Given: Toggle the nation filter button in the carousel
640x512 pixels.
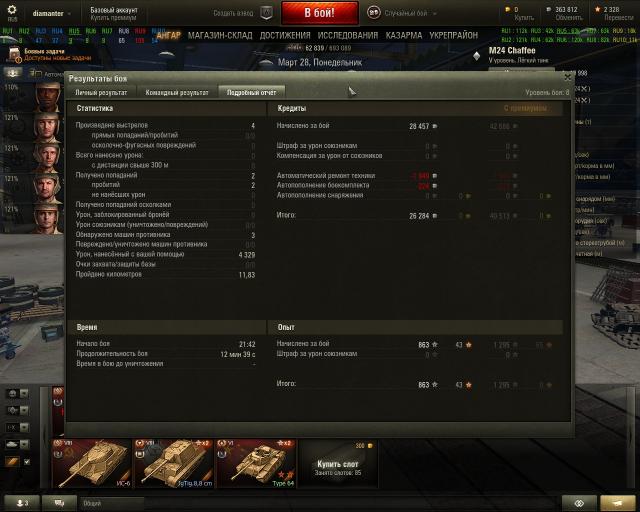Looking at the screenshot, I should [x=12, y=393].
